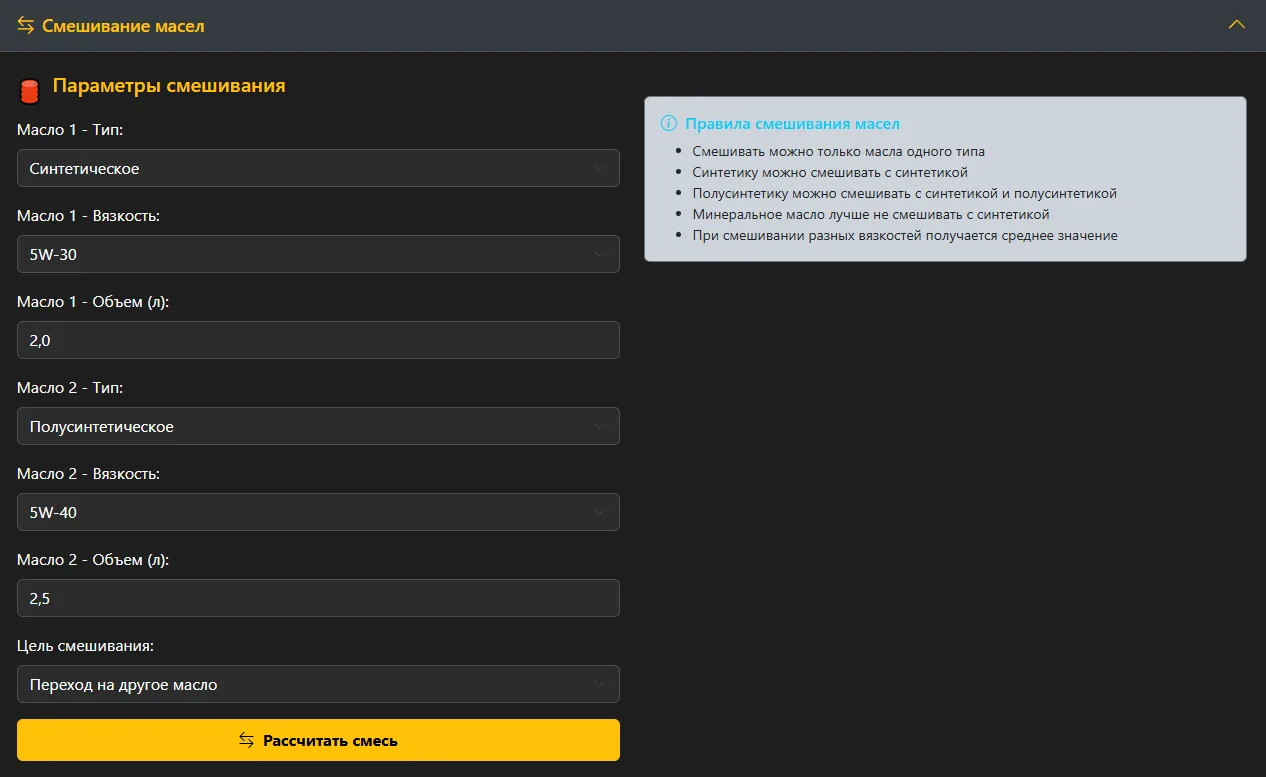Viewport: 1266px width, 777px height.
Task: Click the Смешивание масел header title
Action: point(123,26)
